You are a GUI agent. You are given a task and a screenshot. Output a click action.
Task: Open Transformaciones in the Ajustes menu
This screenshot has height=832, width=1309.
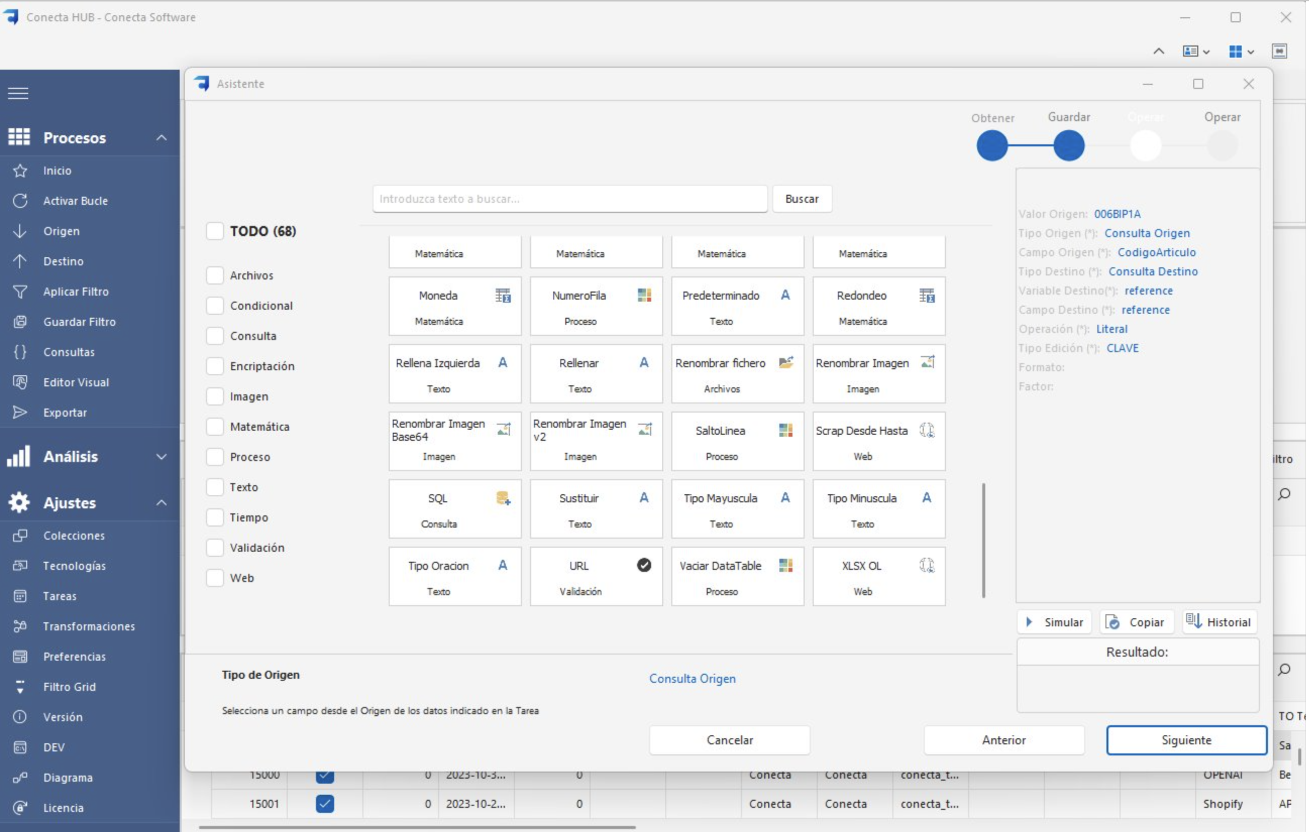tap(88, 626)
